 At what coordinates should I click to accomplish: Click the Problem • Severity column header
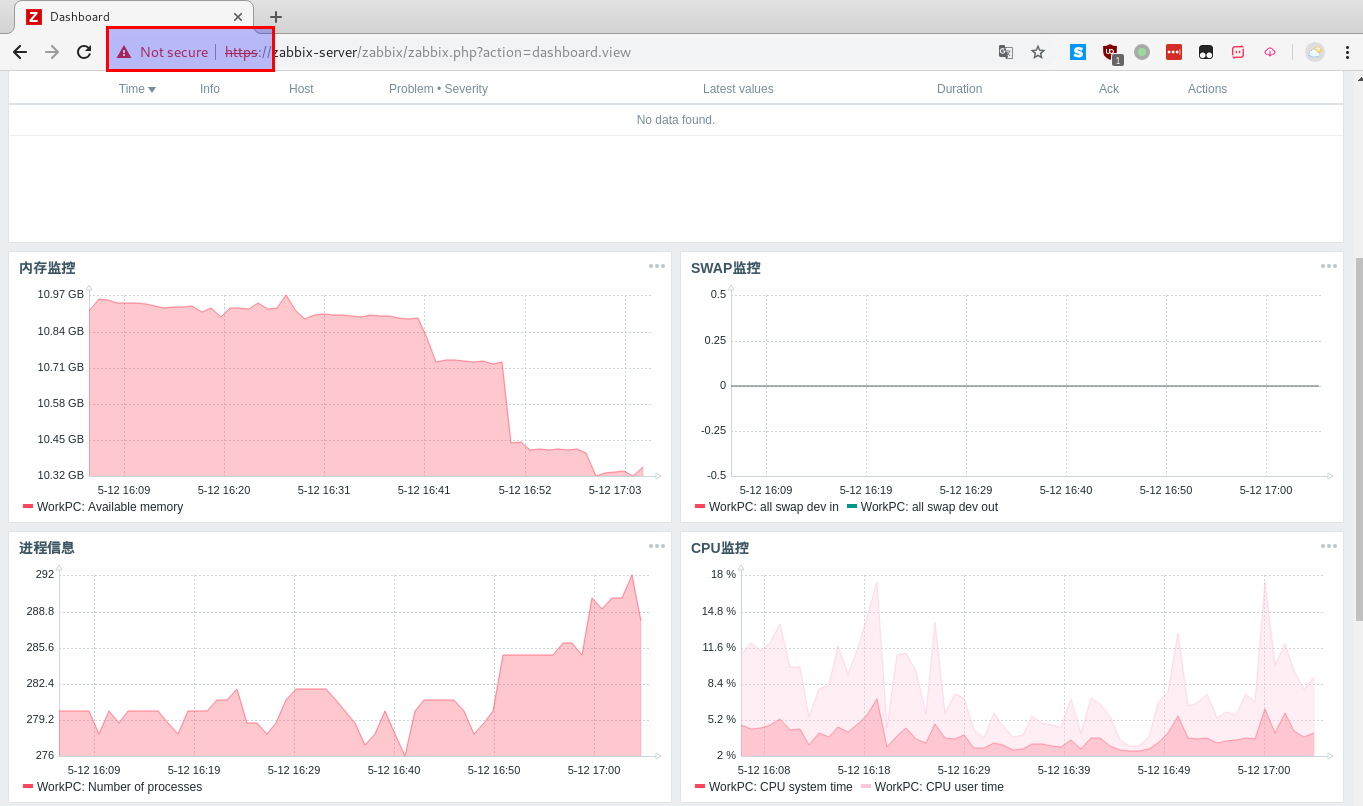(x=438, y=89)
